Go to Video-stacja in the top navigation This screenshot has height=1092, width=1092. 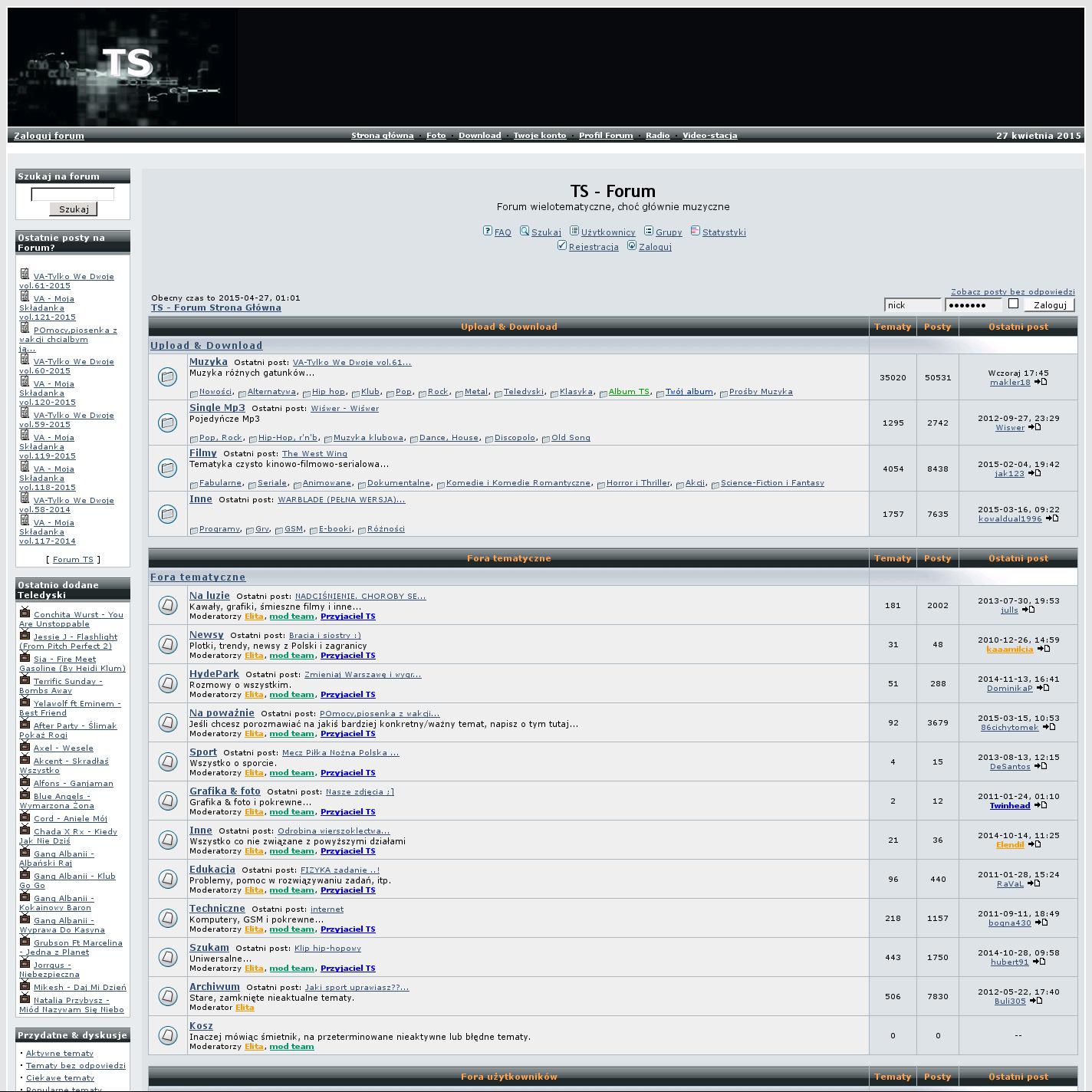tap(709, 136)
